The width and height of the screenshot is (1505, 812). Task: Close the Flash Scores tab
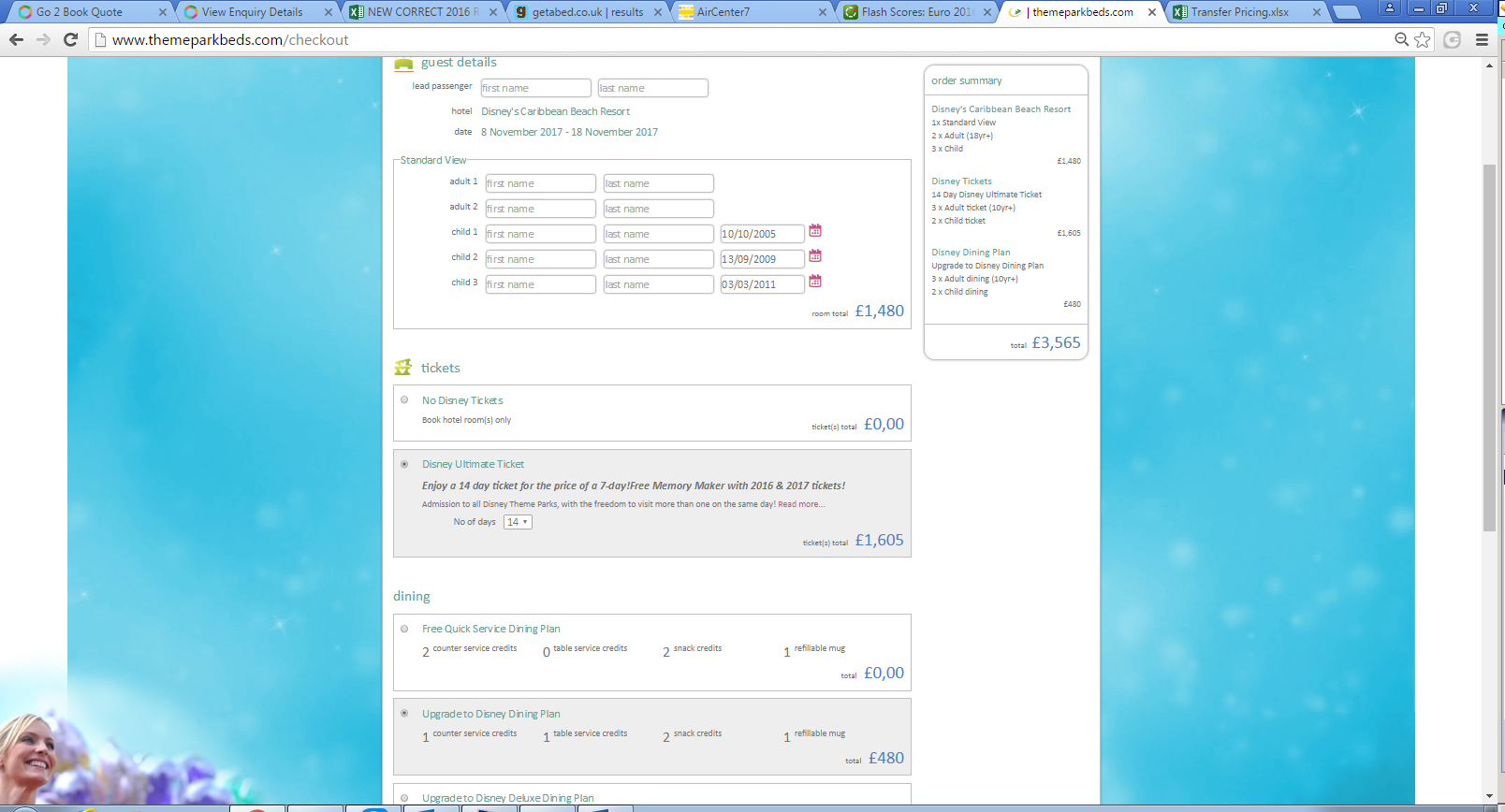[x=987, y=12]
